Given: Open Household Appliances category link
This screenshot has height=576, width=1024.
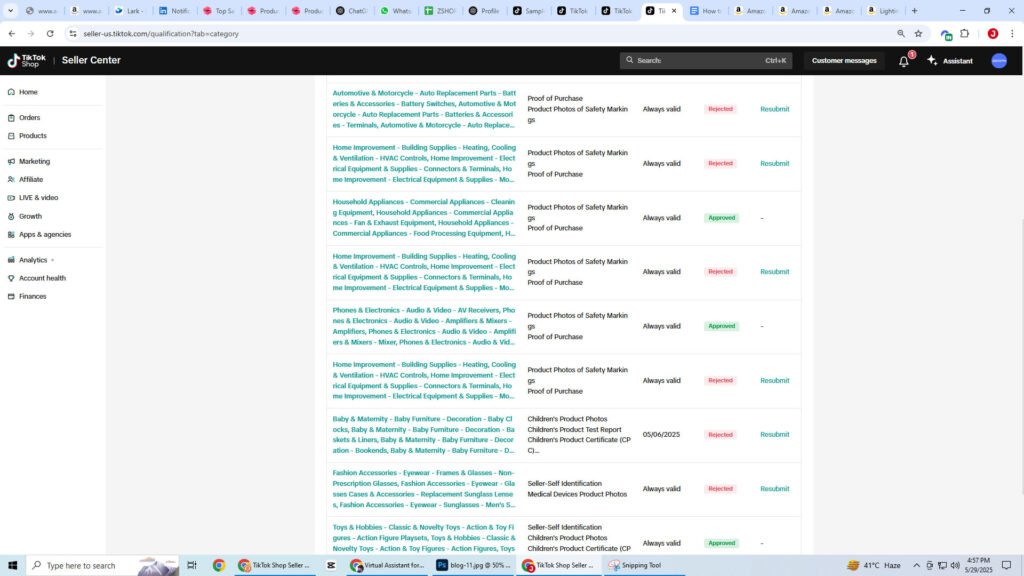Looking at the screenshot, I should tap(424, 217).
